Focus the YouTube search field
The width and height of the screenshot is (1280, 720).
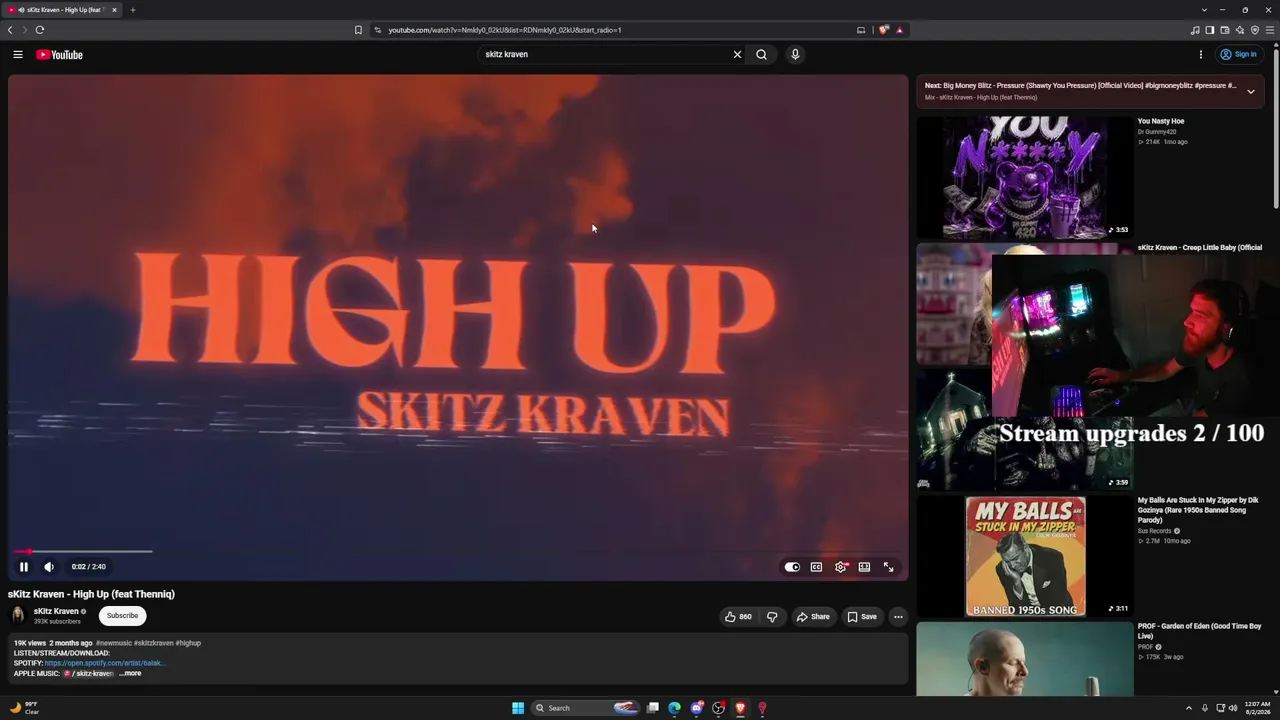(x=605, y=55)
